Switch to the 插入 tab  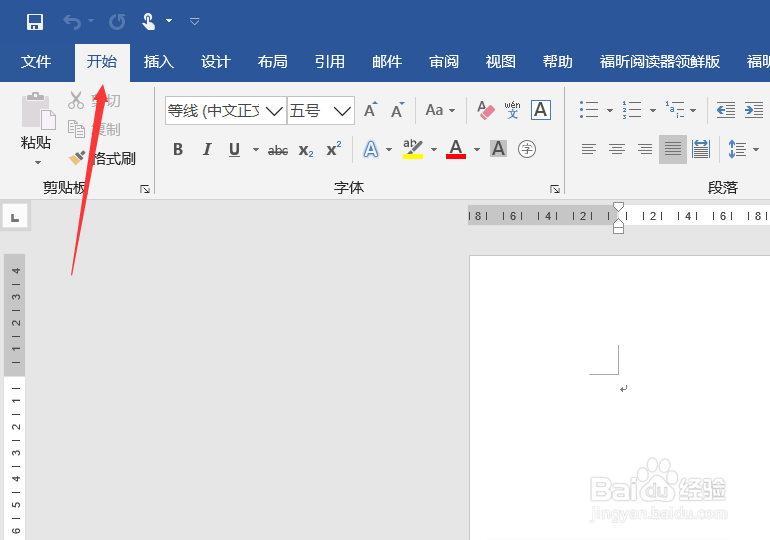pyautogui.click(x=159, y=62)
